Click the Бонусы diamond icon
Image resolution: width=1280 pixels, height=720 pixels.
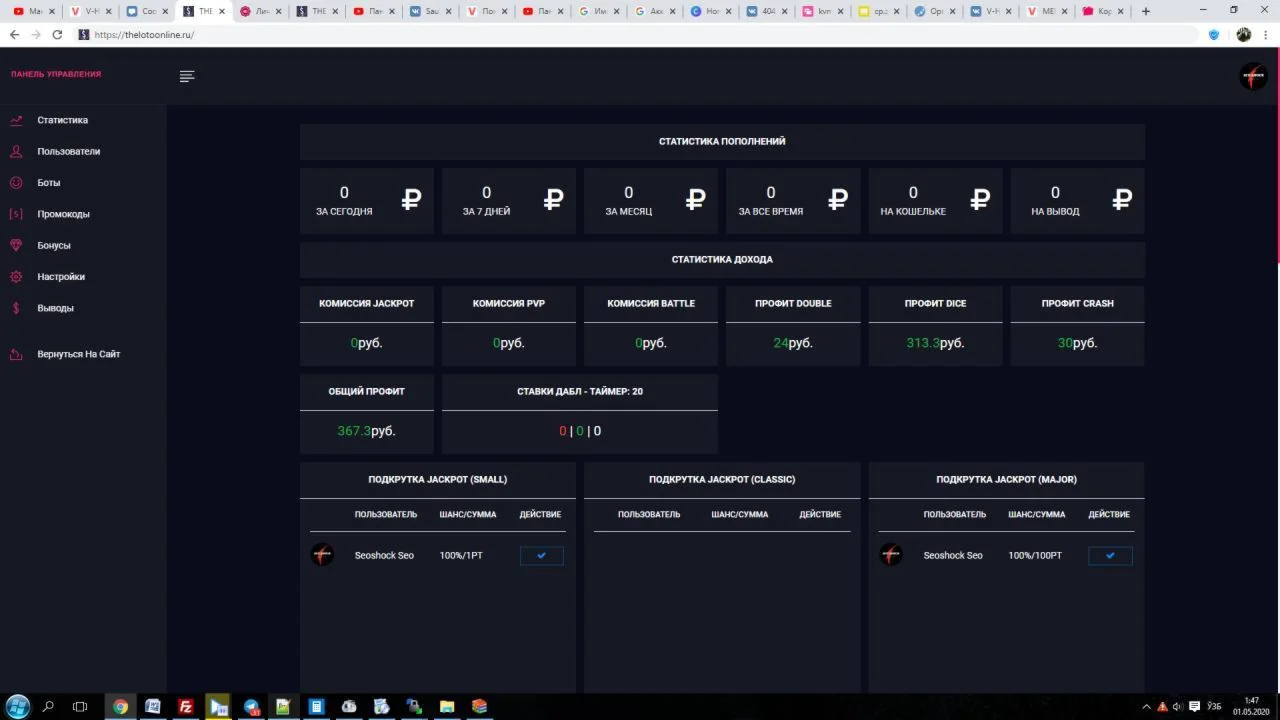(x=16, y=246)
